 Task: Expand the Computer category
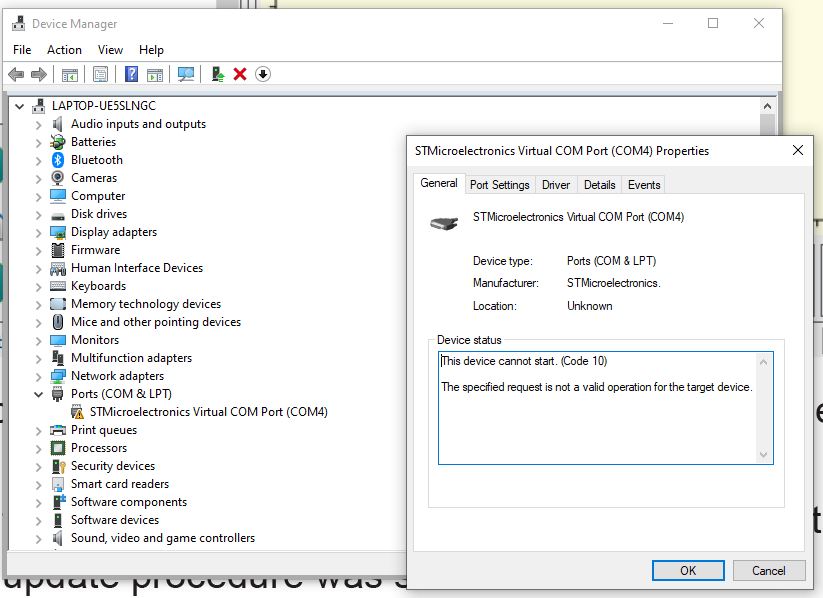[38, 196]
